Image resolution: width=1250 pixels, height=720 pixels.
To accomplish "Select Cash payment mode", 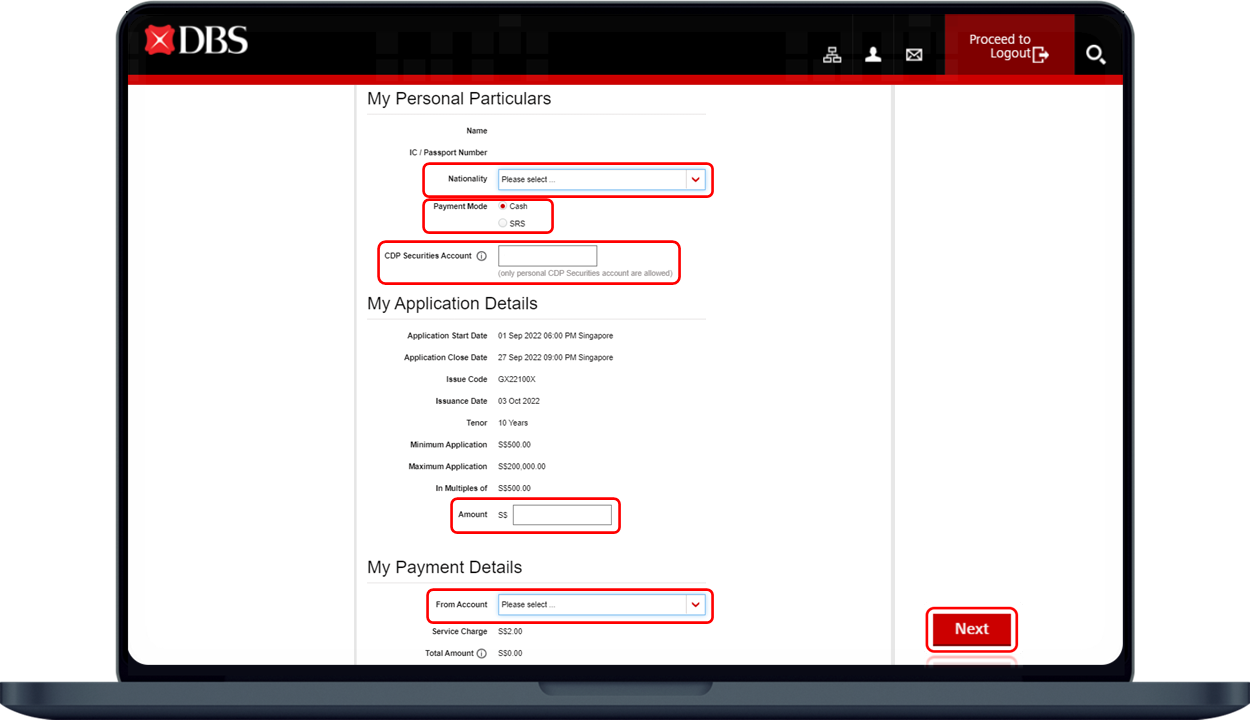I will coord(503,206).
